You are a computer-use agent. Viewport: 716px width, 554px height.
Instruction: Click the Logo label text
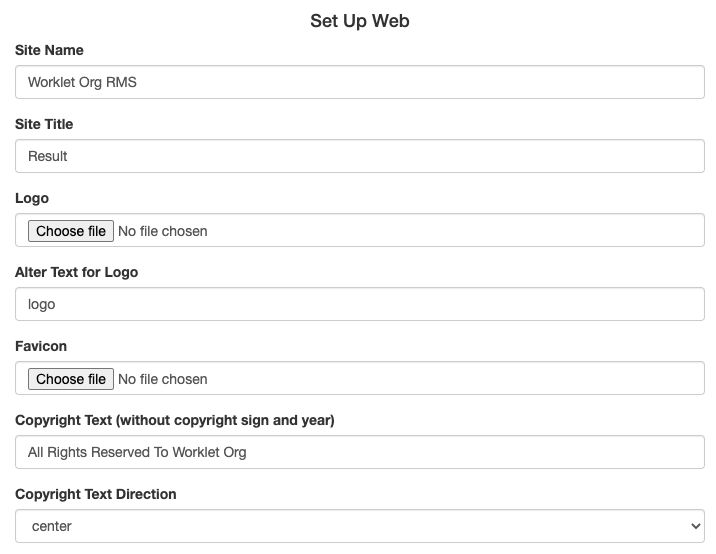pyautogui.click(x=32, y=198)
